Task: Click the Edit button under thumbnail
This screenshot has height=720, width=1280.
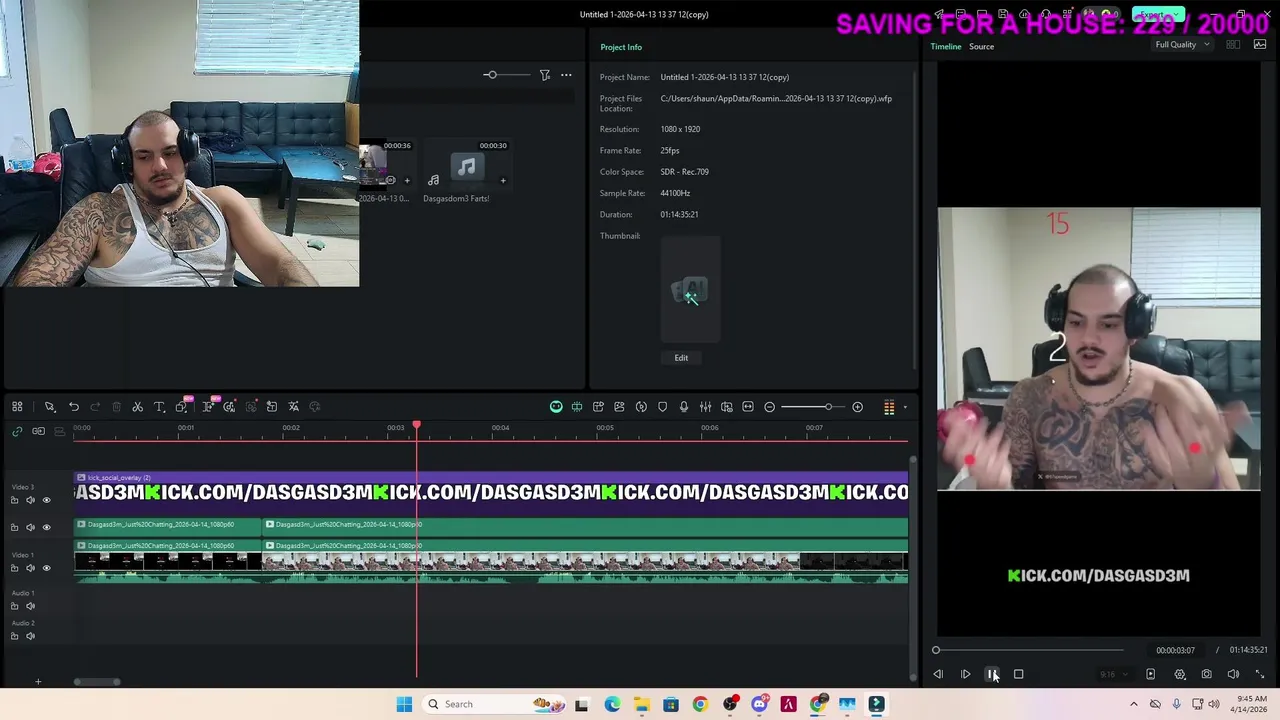Action: tap(681, 358)
